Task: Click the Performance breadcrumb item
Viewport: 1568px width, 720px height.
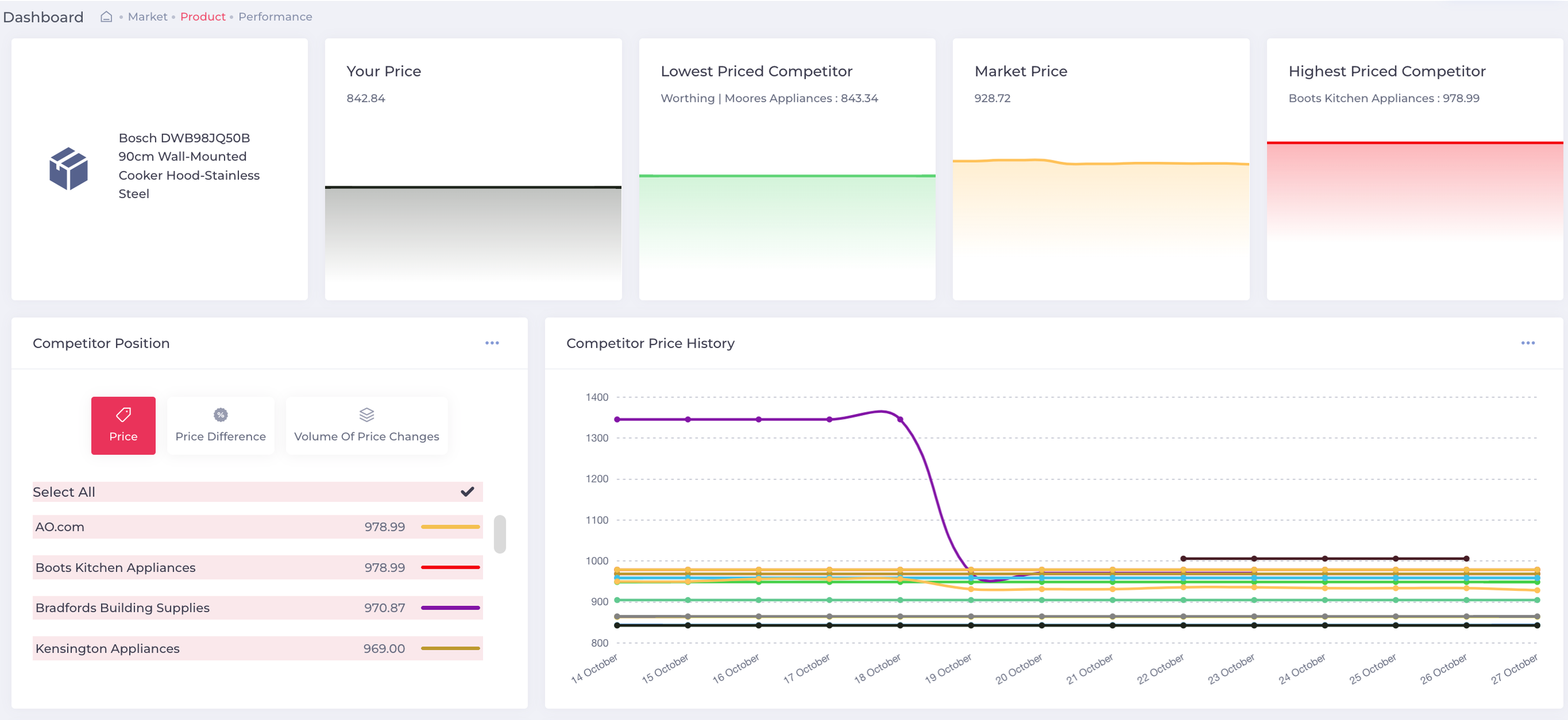Action: tap(275, 16)
